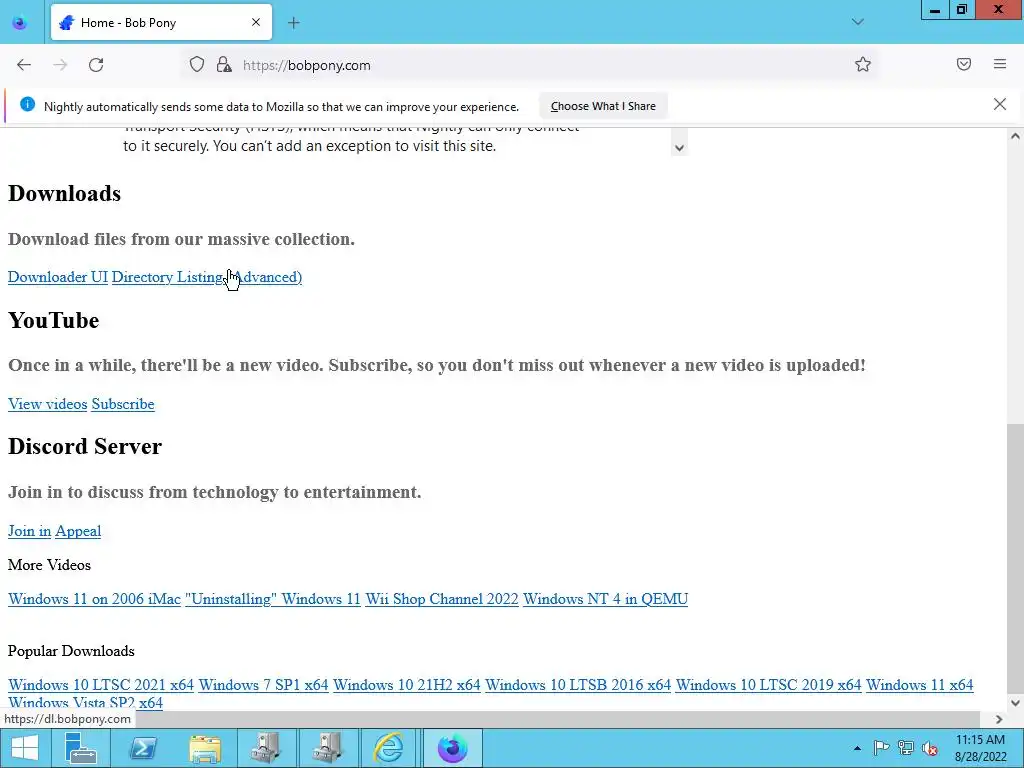Expand the list all tabs chevron

[858, 22]
